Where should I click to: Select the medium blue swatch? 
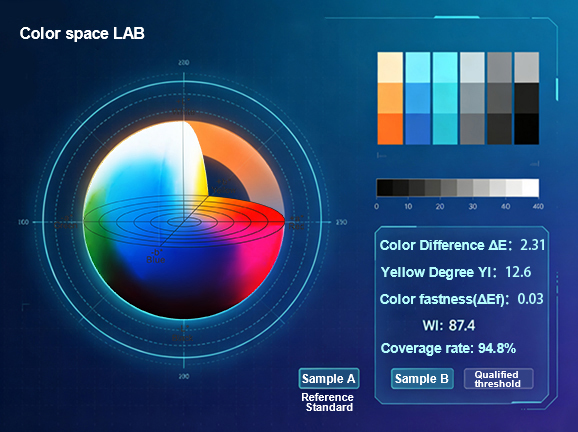click(x=418, y=98)
